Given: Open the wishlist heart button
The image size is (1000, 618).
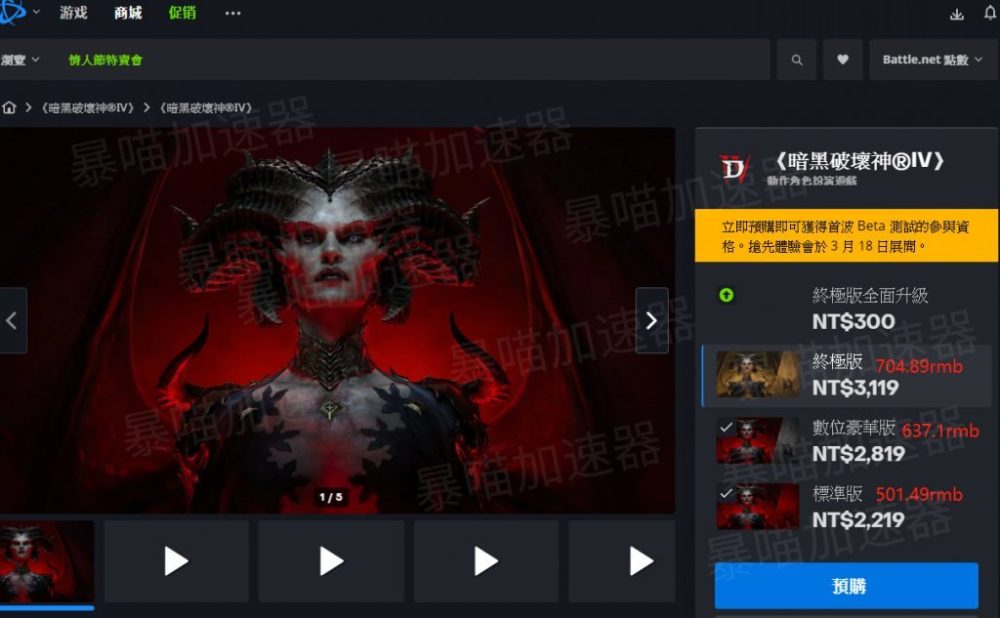Looking at the screenshot, I should pos(842,59).
